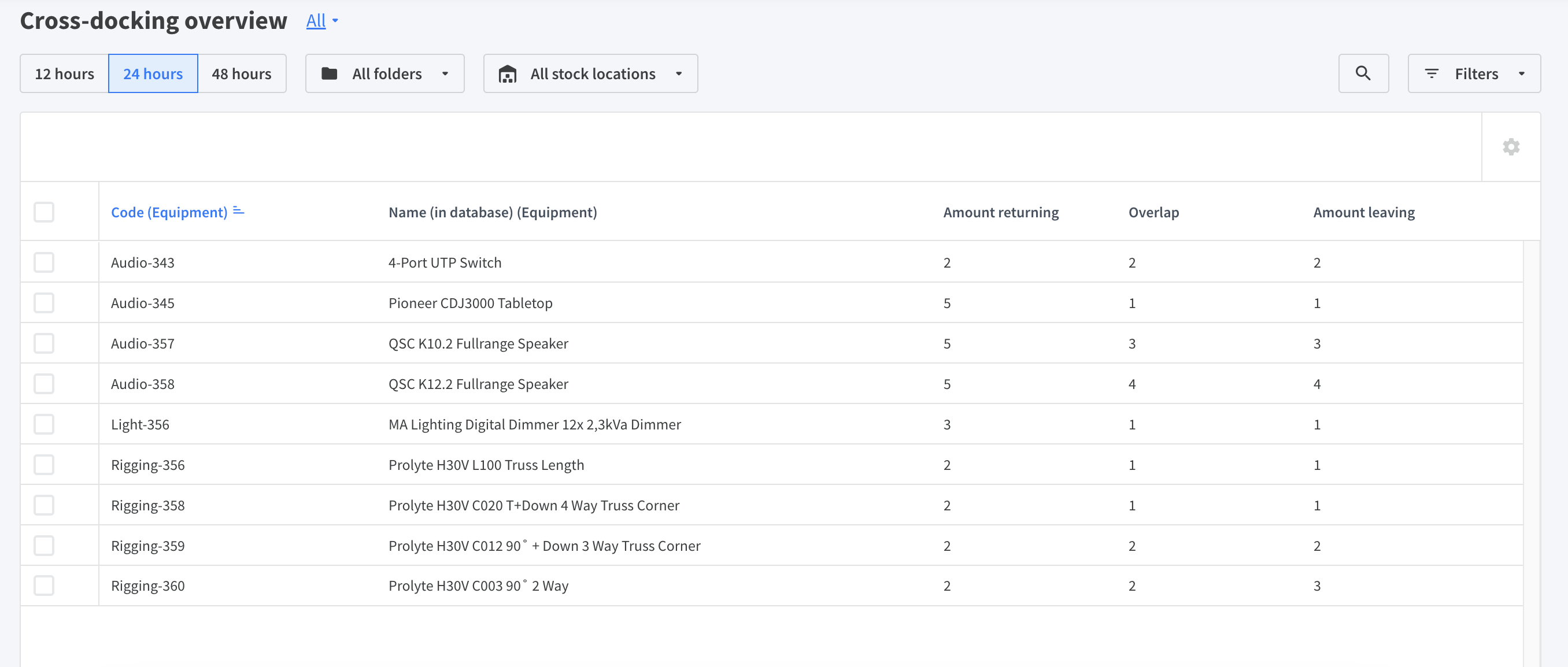Switch to the 12 hours tab
1568x667 pixels.
65,73
